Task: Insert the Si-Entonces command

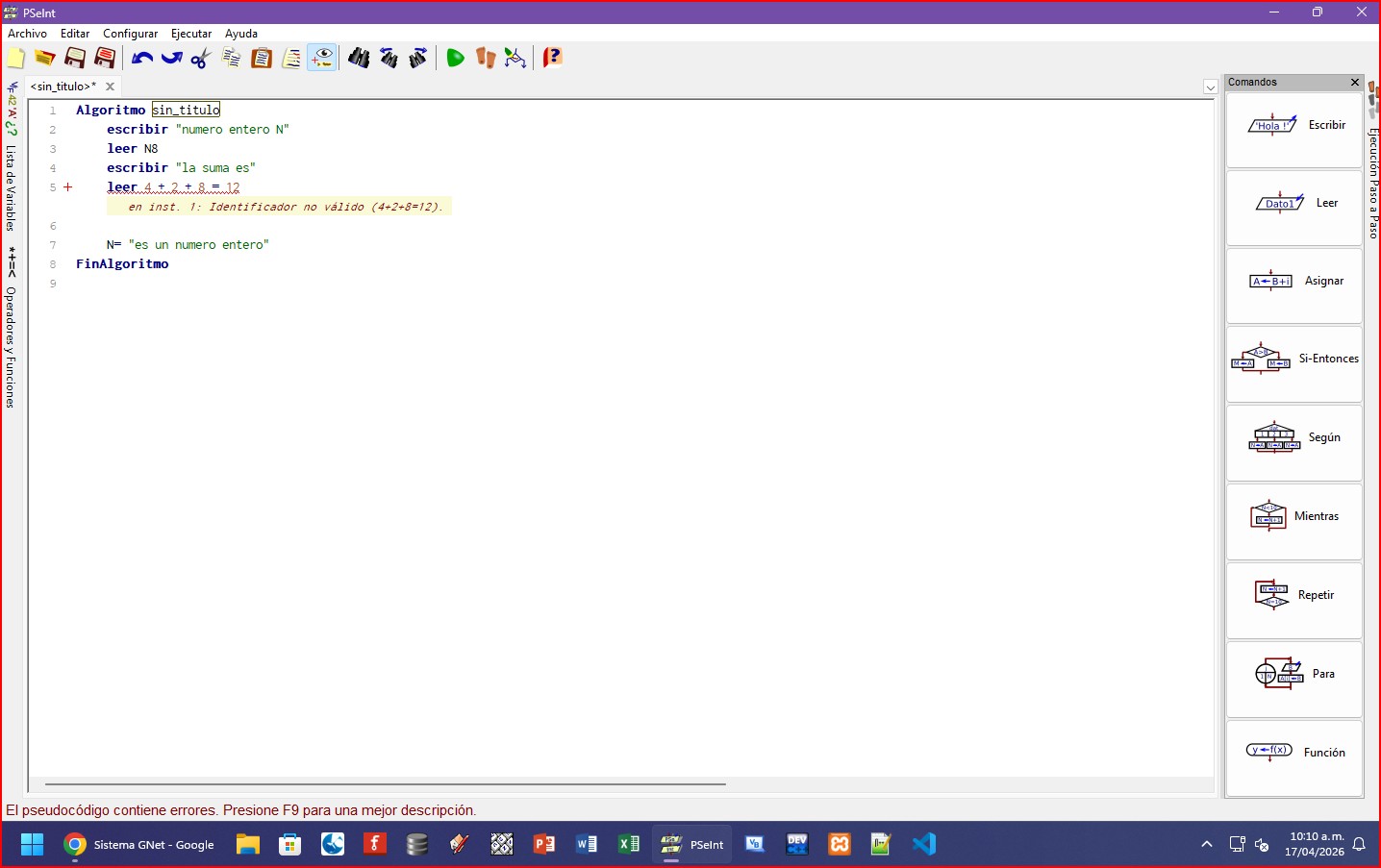Action: pos(1294,360)
